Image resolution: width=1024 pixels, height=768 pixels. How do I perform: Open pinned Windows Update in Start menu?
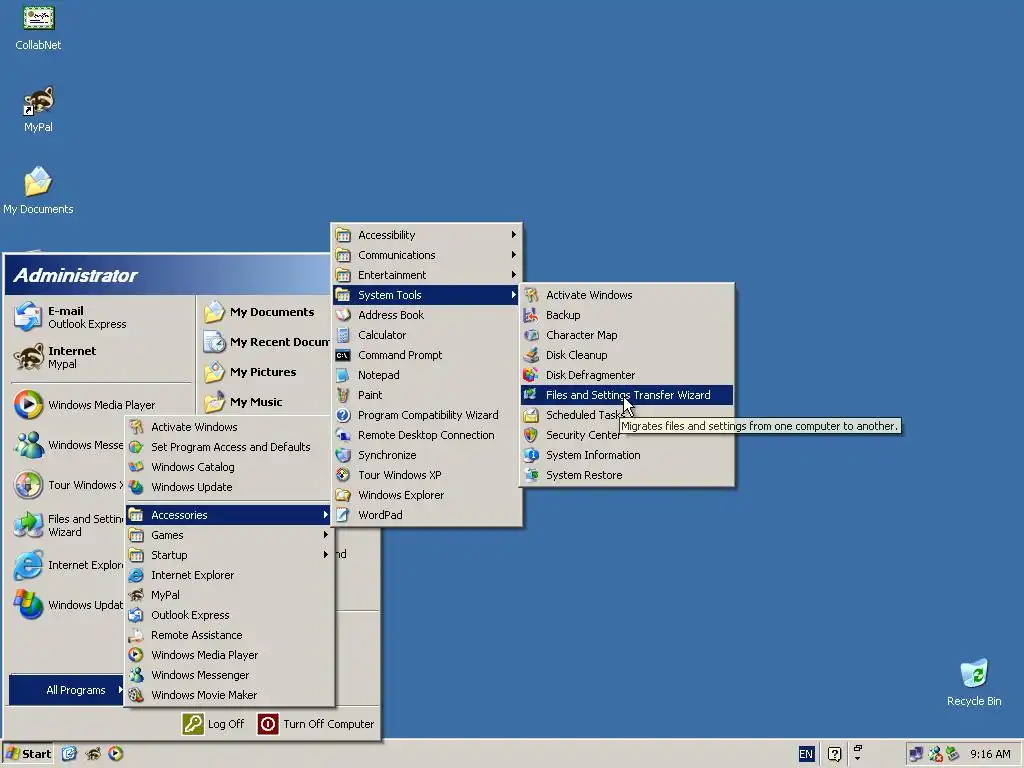click(69, 605)
